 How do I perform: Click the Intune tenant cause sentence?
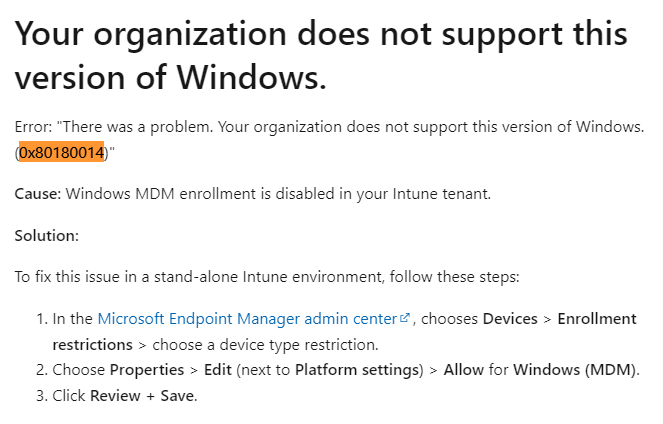pyautogui.click(x=252, y=194)
